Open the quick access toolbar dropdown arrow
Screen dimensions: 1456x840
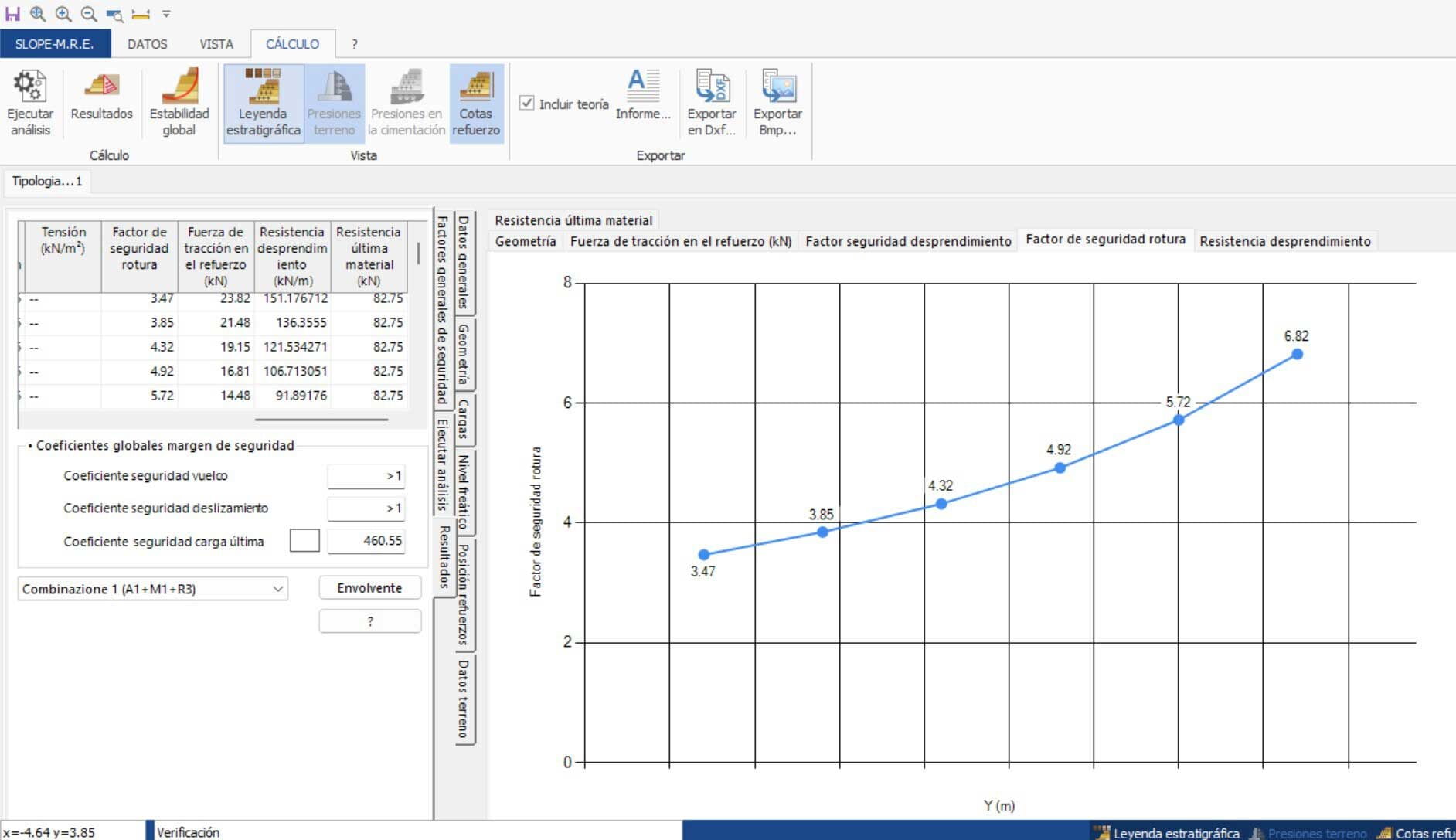(166, 14)
